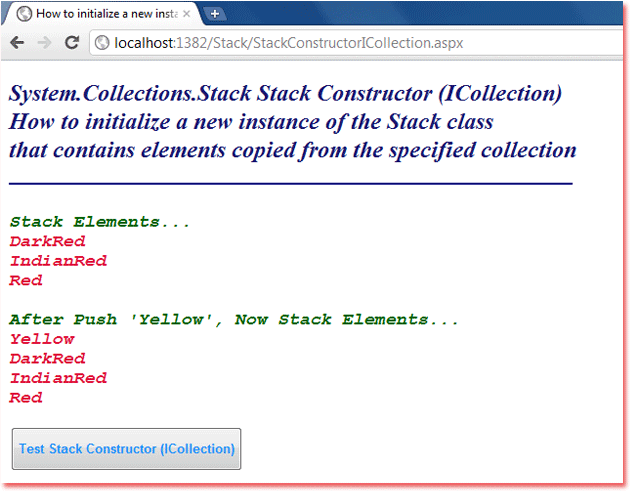This screenshot has width=637, height=493.
Task: Close the 'How to initialize' tab
Action: (x=186, y=14)
